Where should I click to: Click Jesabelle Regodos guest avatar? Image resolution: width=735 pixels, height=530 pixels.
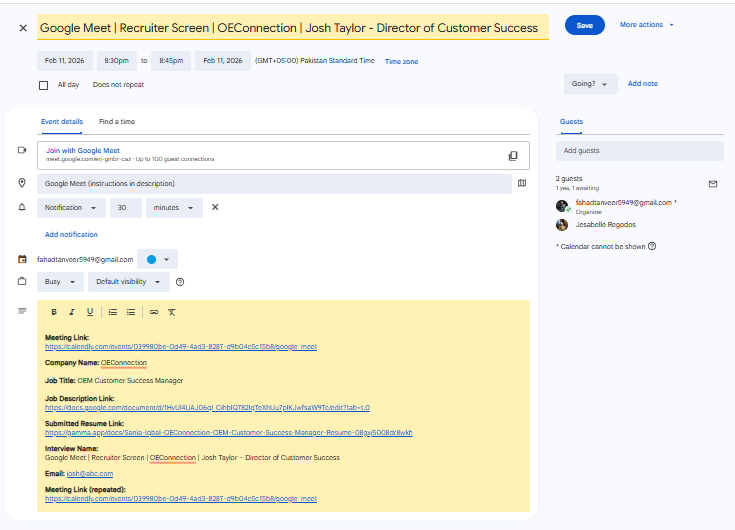pyautogui.click(x=562, y=225)
